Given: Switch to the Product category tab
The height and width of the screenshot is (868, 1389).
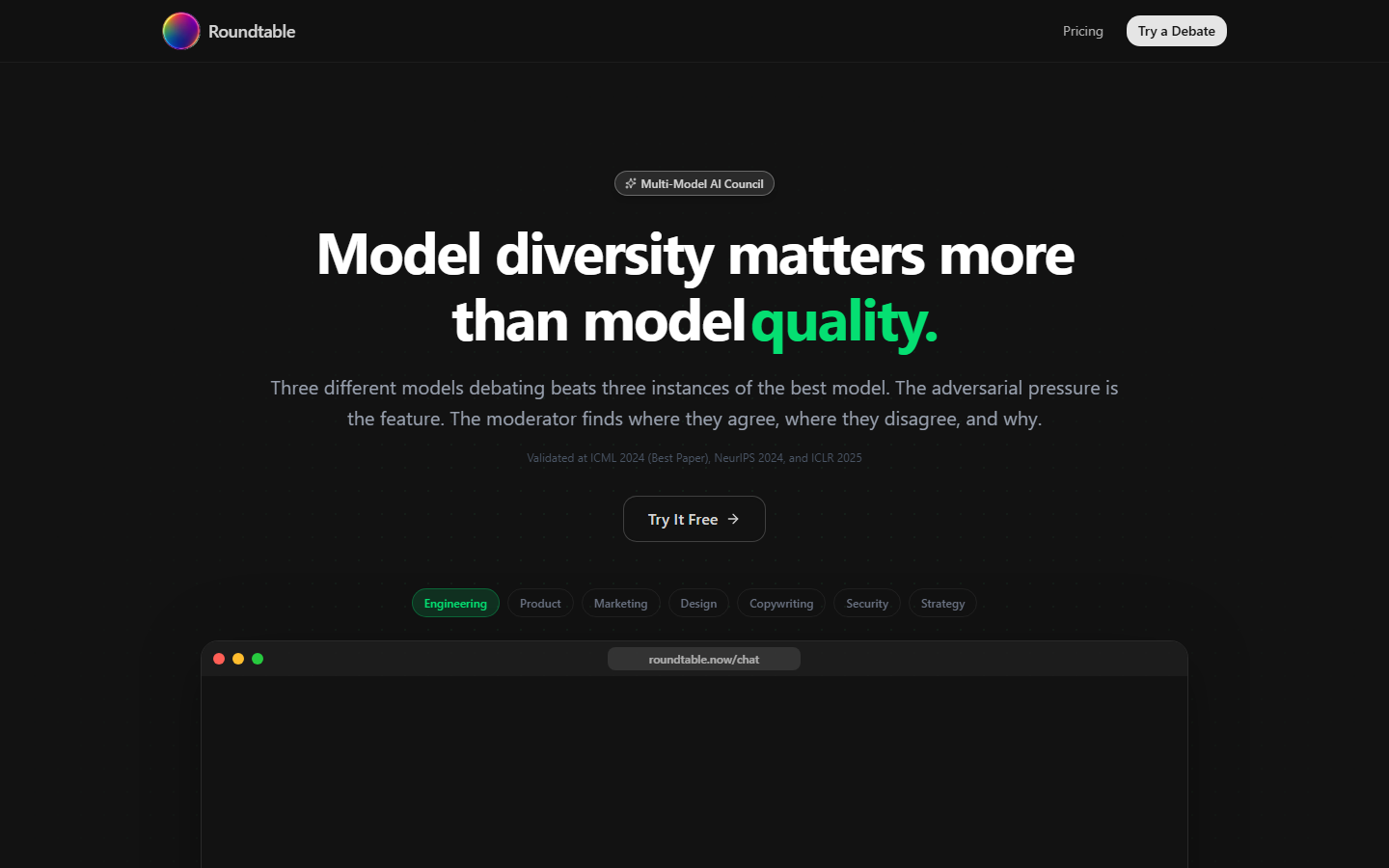Looking at the screenshot, I should pos(540,603).
